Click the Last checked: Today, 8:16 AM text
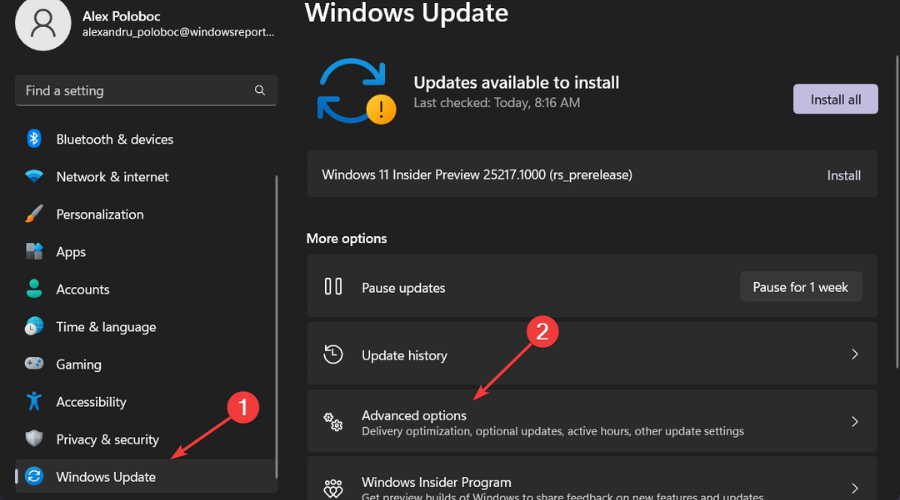Screen dimensions: 900x500 coord(497,103)
